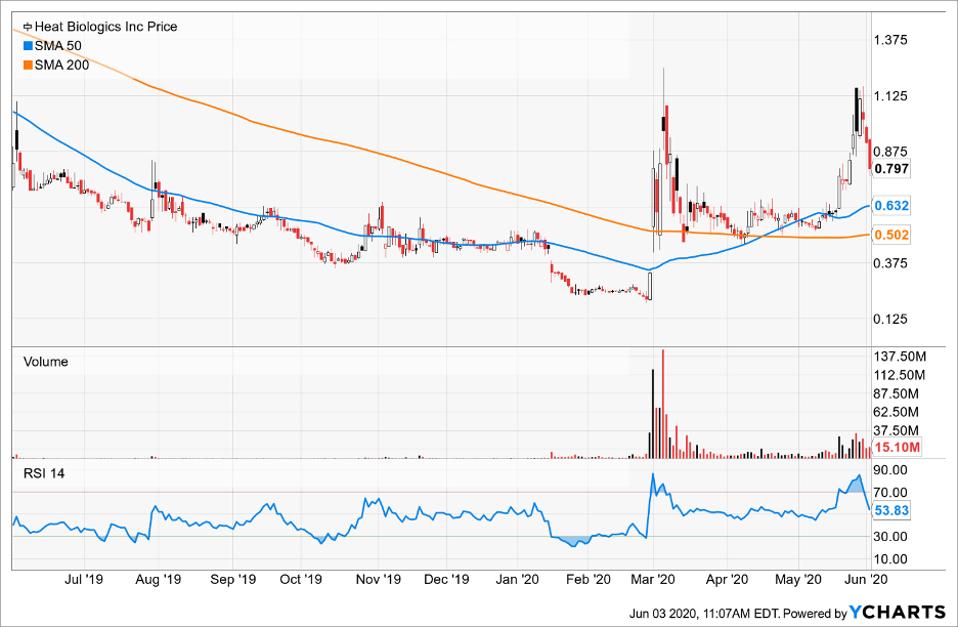Click the Mar '20 date axis label

(x=654, y=579)
